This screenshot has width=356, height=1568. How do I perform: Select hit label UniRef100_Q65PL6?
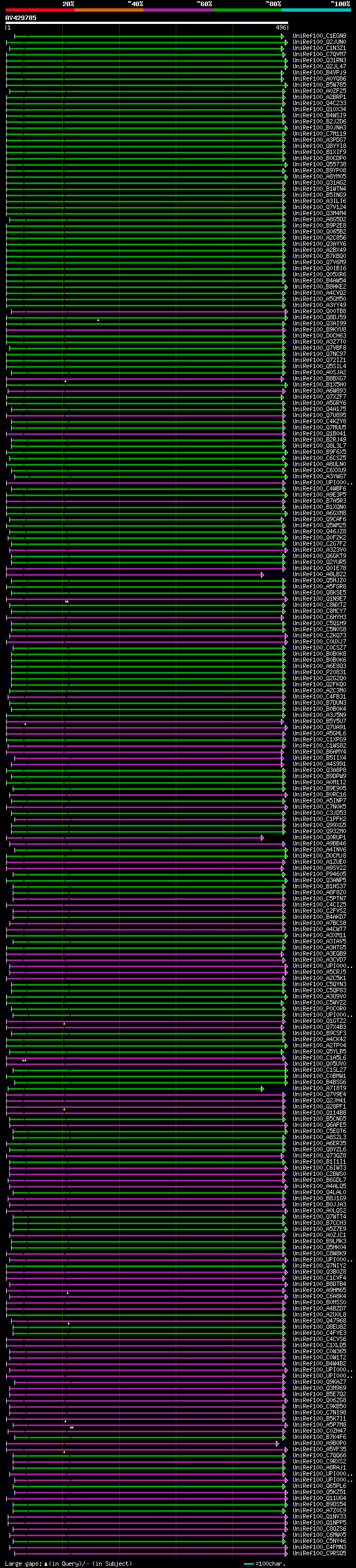click(319, 1486)
